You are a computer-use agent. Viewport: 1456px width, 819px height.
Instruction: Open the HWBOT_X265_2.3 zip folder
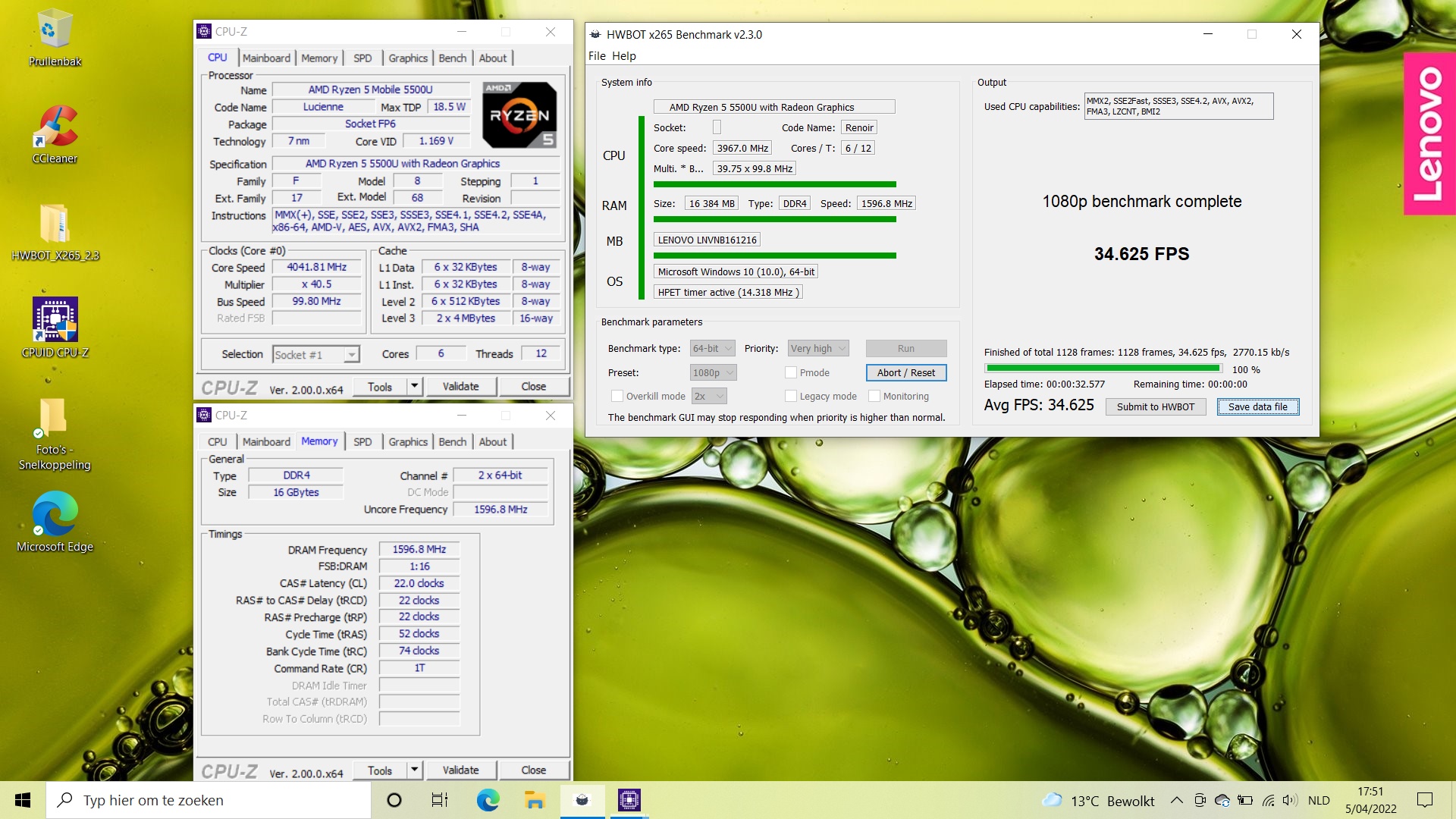tap(55, 231)
